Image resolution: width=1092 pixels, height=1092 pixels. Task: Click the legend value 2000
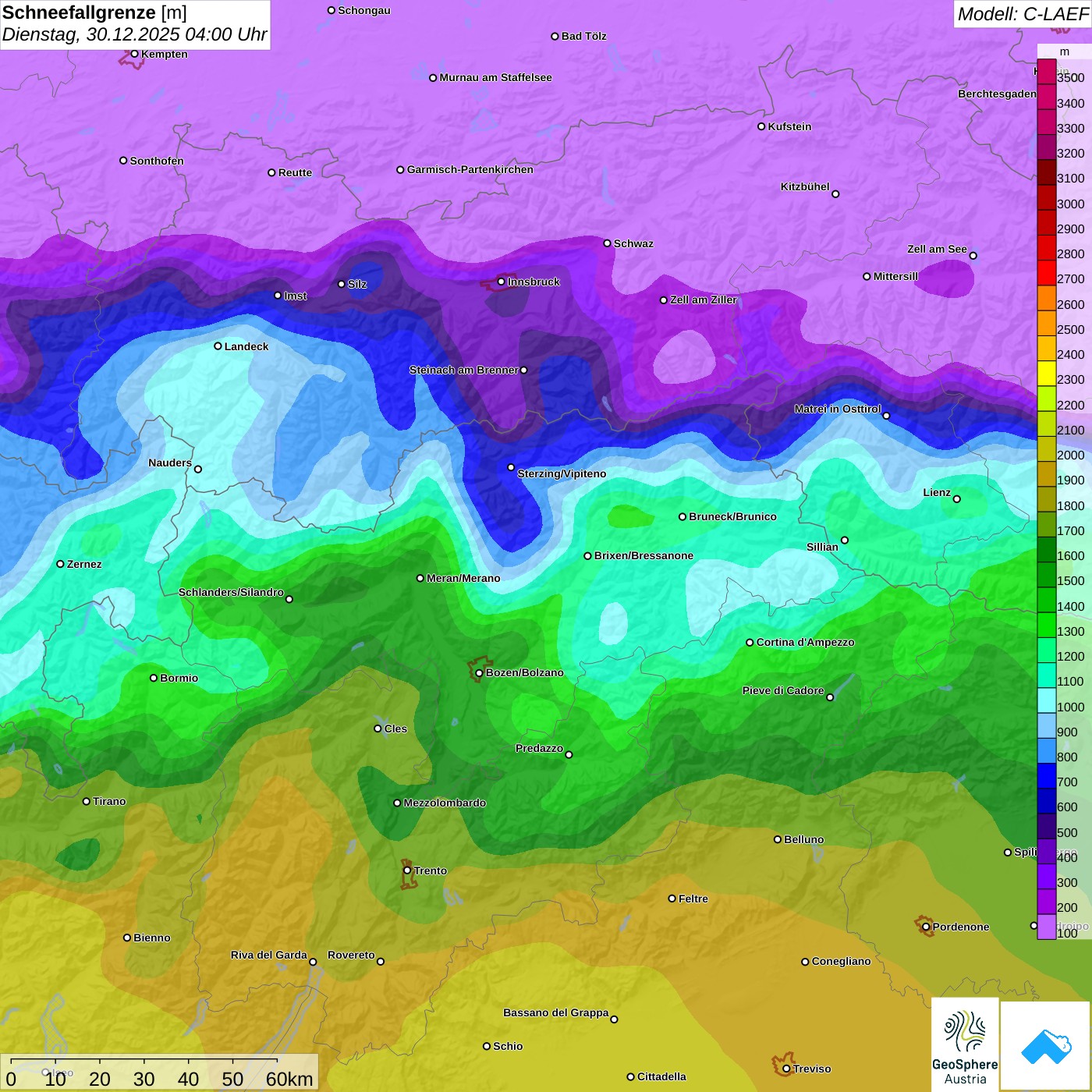click(1070, 456)
